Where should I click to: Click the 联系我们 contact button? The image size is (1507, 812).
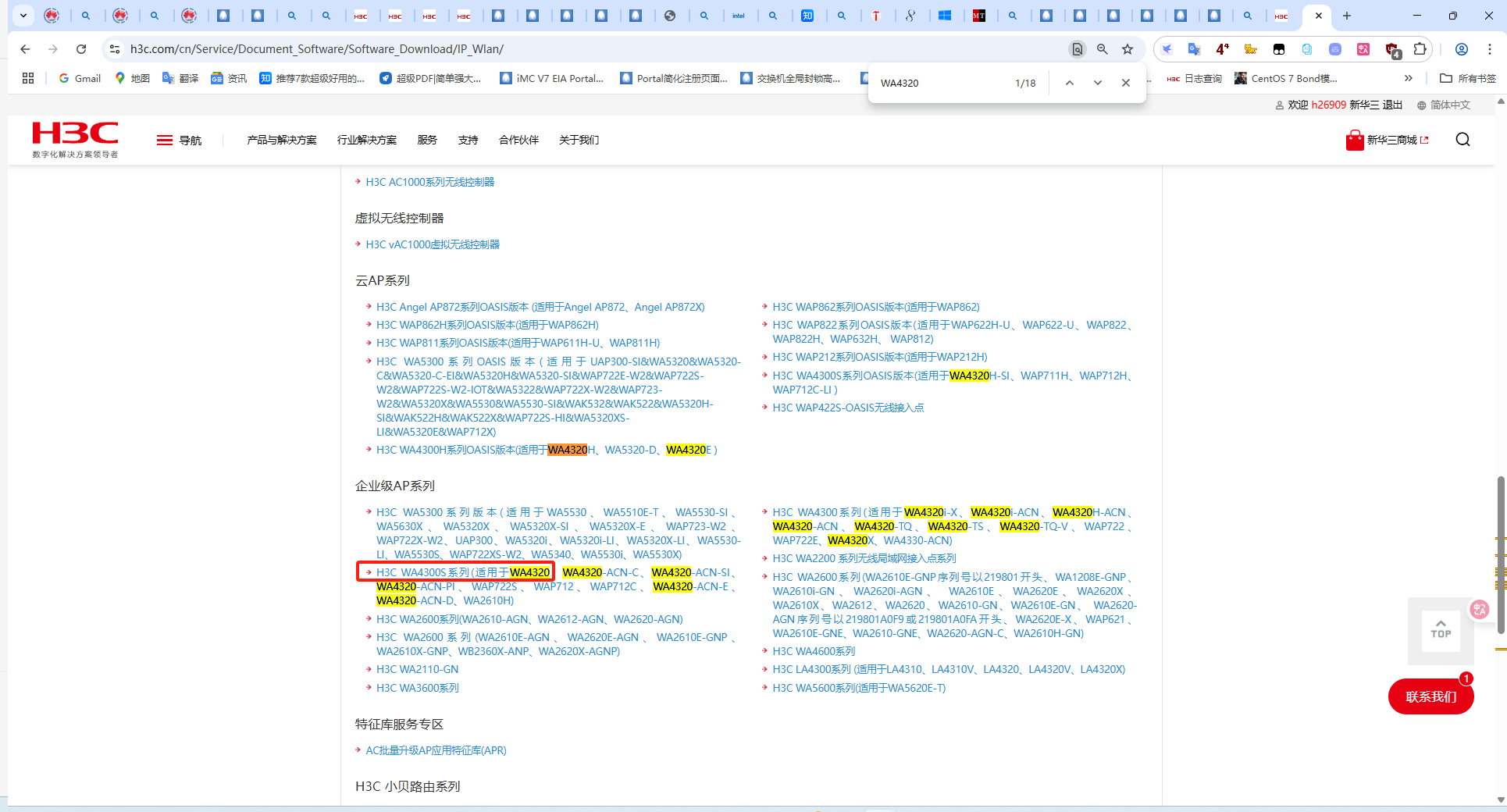(1431, 696)
